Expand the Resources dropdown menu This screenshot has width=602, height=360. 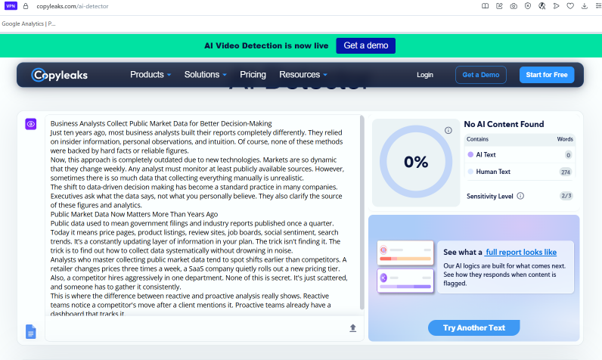pyautogui.click(x=303, y=74)
